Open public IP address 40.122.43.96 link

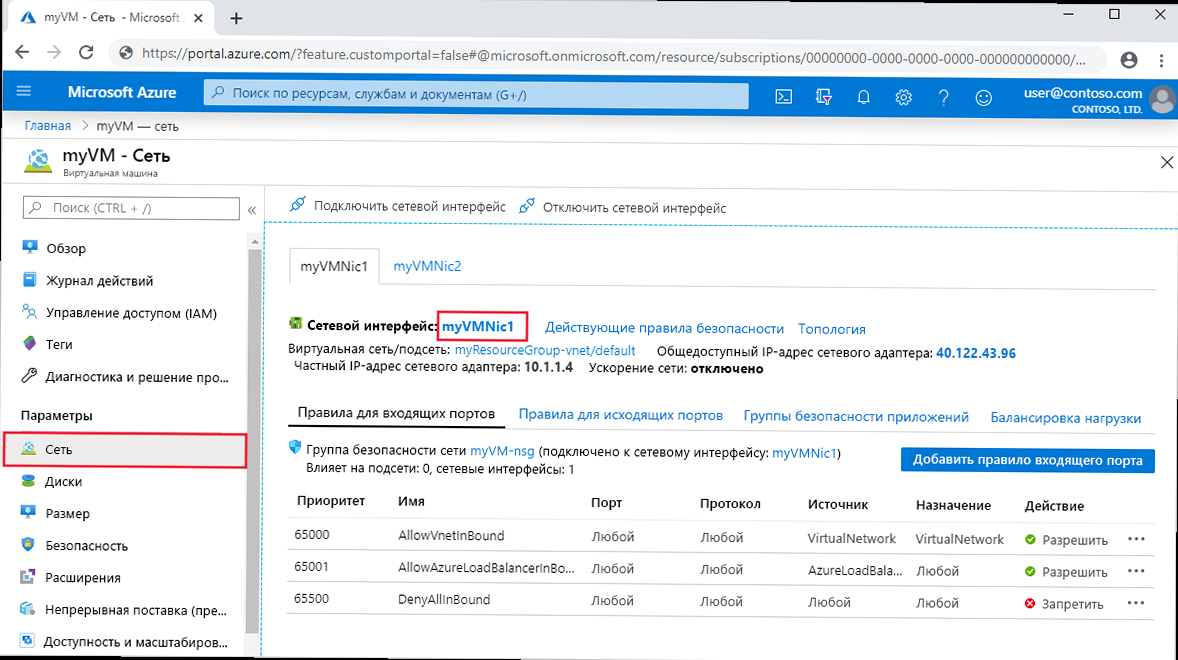pyautogui.click(x=975, y=352)
